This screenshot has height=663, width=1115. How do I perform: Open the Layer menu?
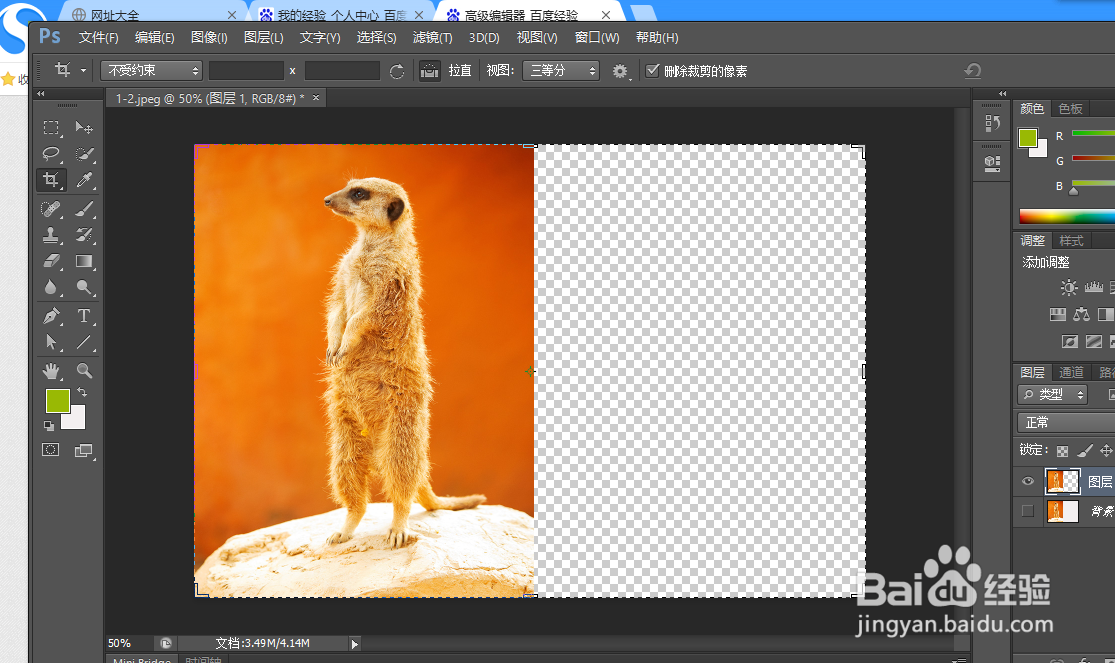tap(263, 37)
